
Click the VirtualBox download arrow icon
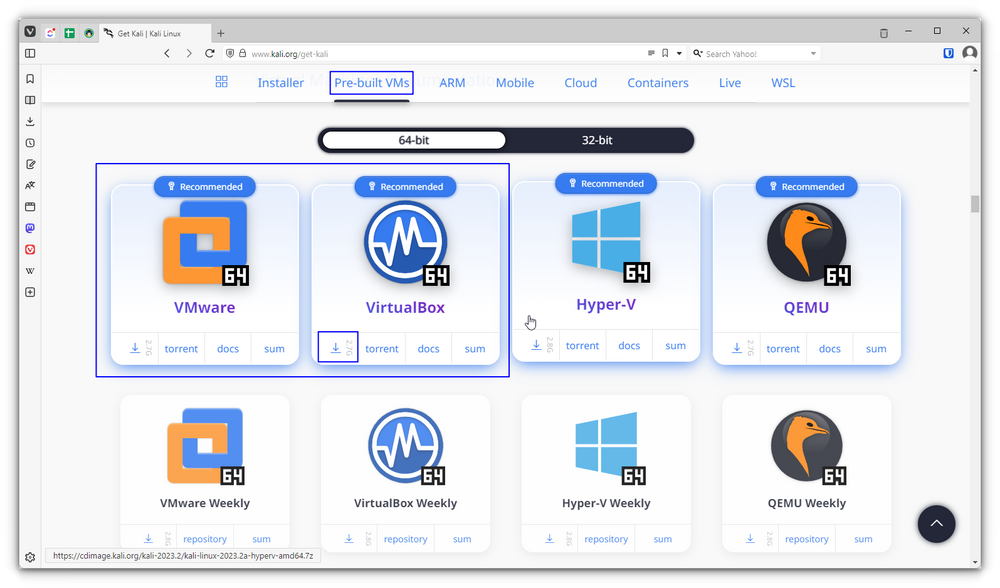[x=336, y=348]
